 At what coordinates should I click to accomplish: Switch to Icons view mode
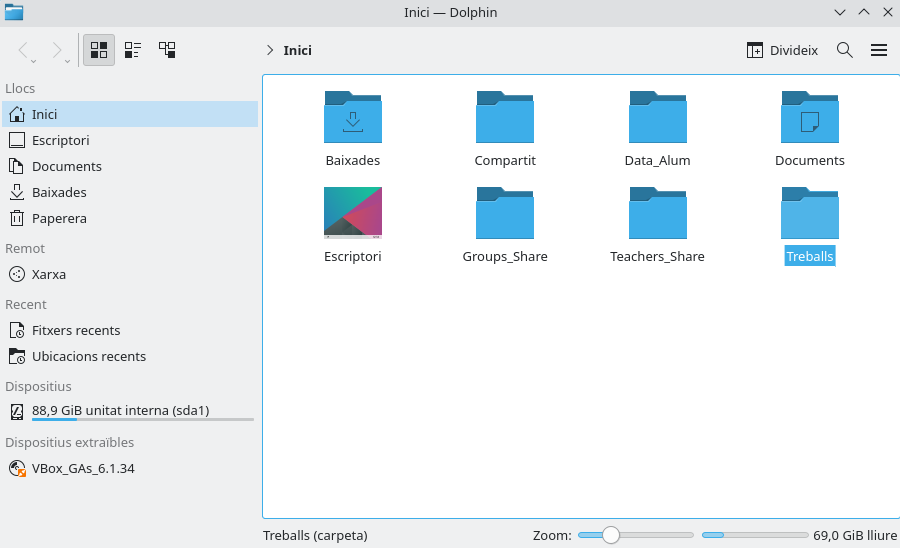coord(99,50)
